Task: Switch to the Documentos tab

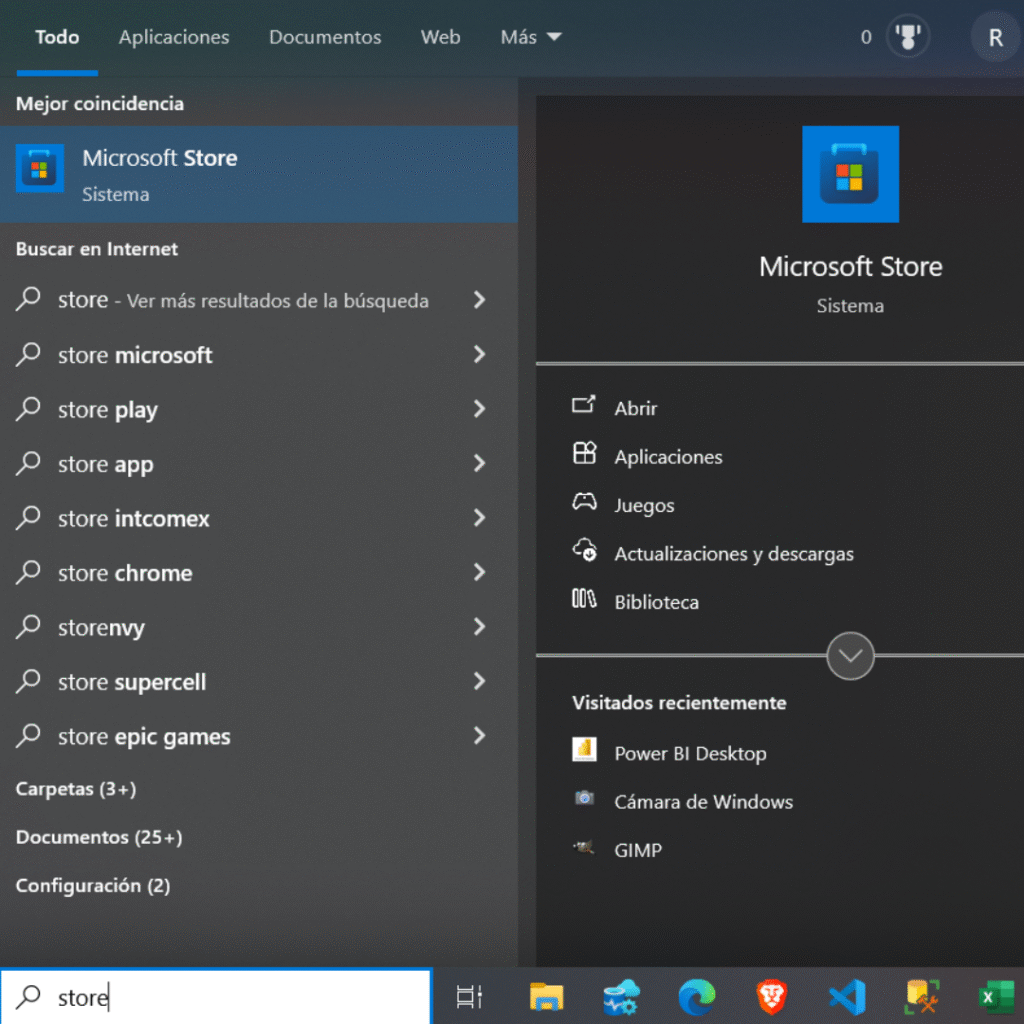Action: [x=325, y=37]
